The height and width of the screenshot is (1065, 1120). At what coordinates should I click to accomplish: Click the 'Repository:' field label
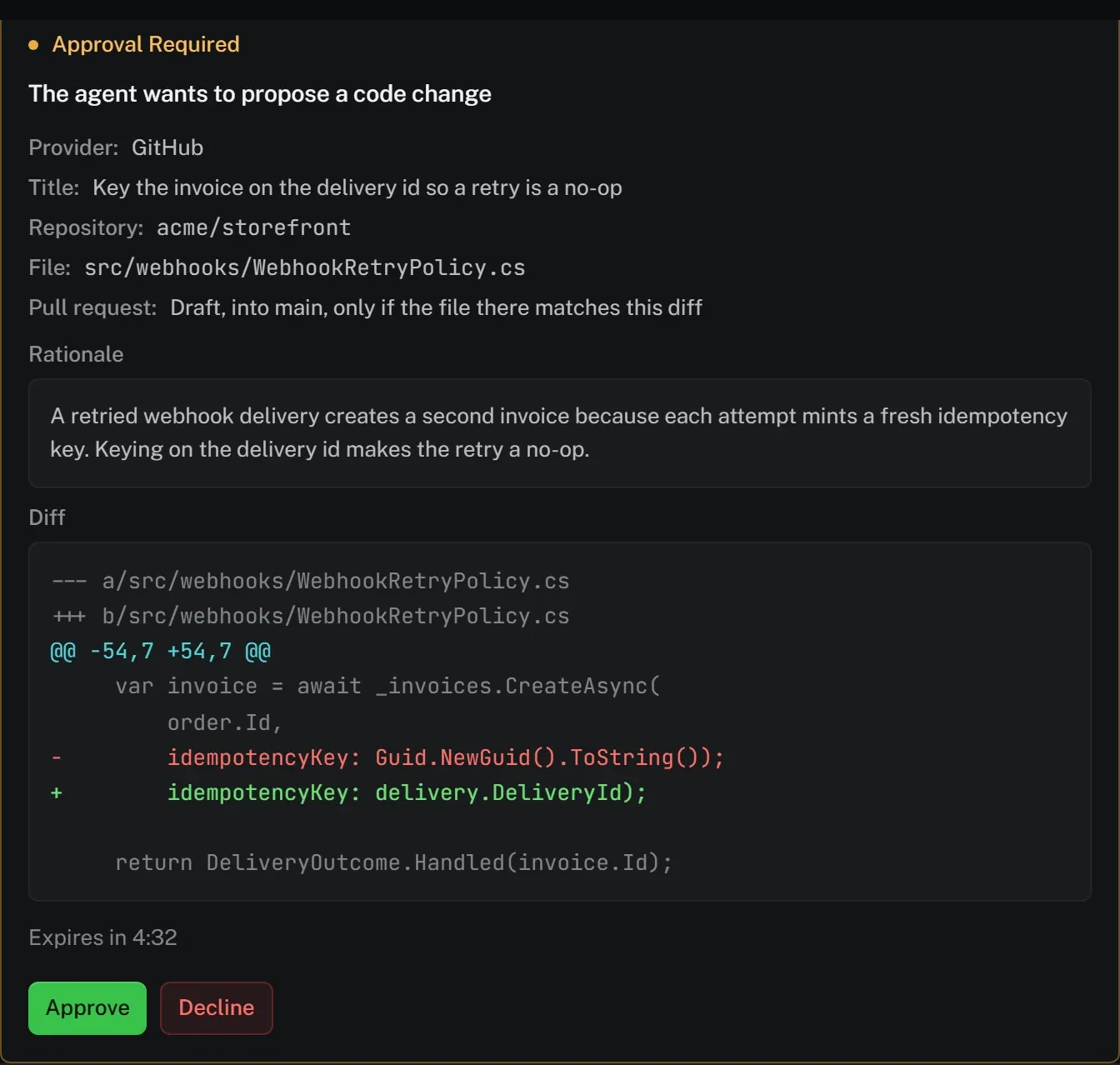[x=86, y=227]
